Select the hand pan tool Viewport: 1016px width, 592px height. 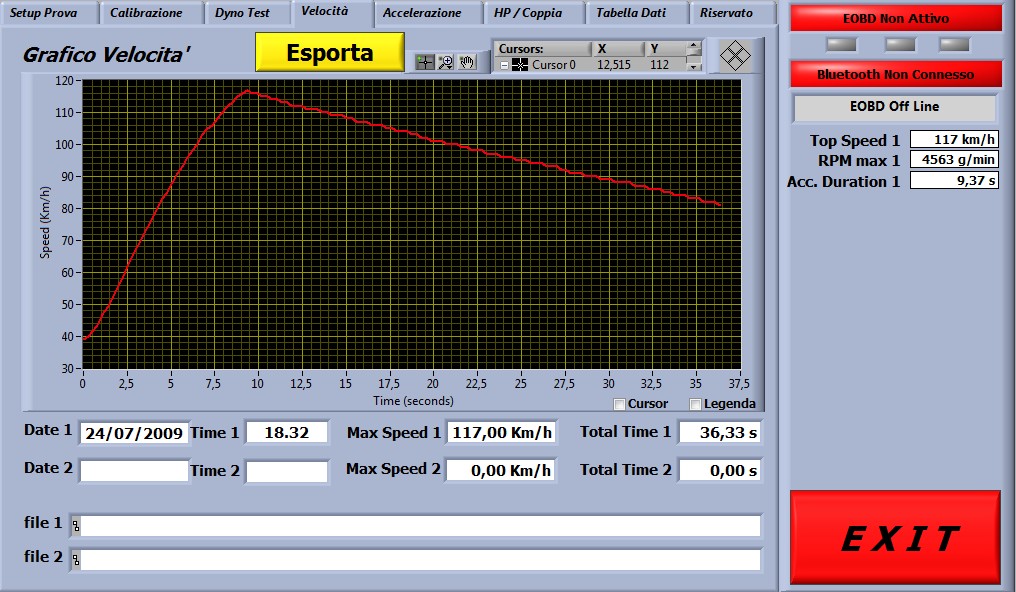click(x=466, y=62)
